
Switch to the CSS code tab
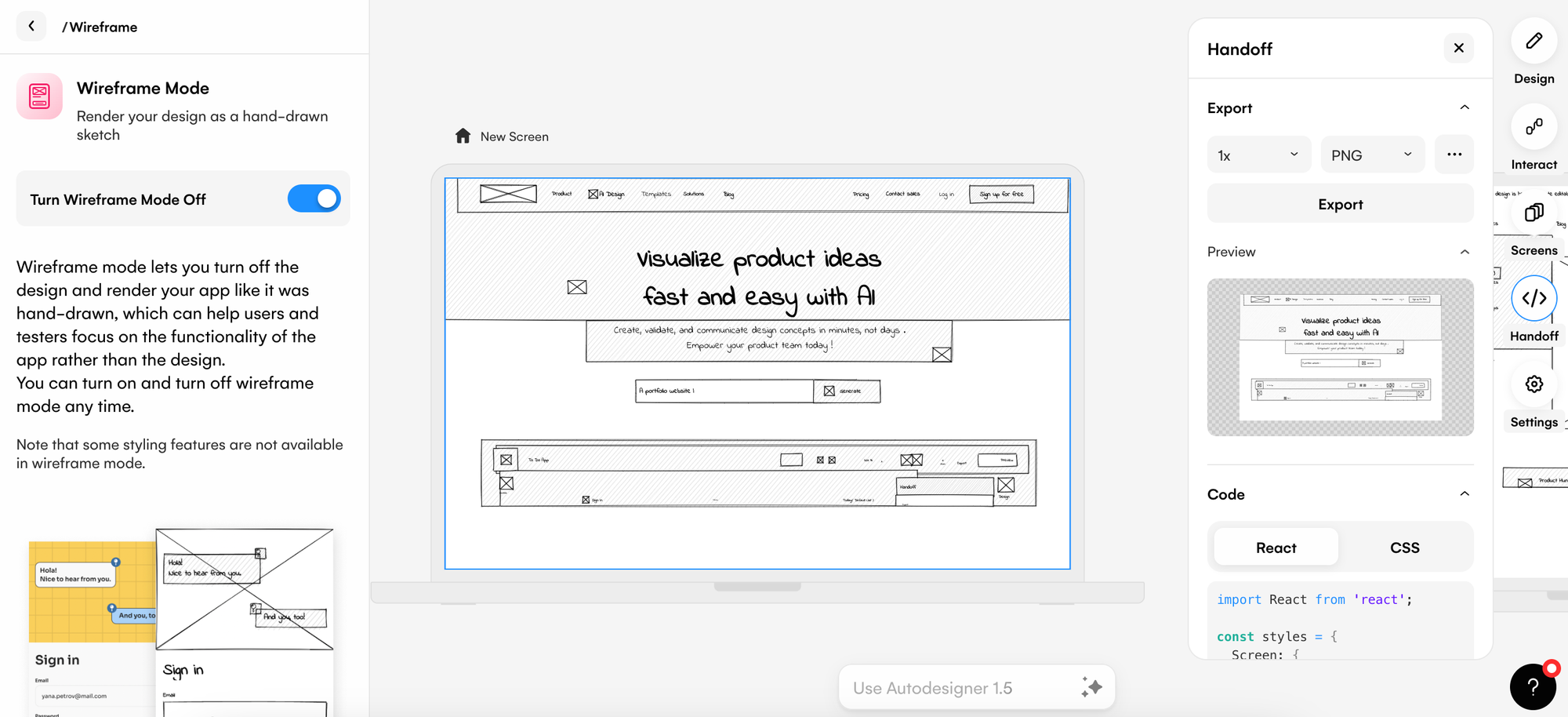point(1404,547)
